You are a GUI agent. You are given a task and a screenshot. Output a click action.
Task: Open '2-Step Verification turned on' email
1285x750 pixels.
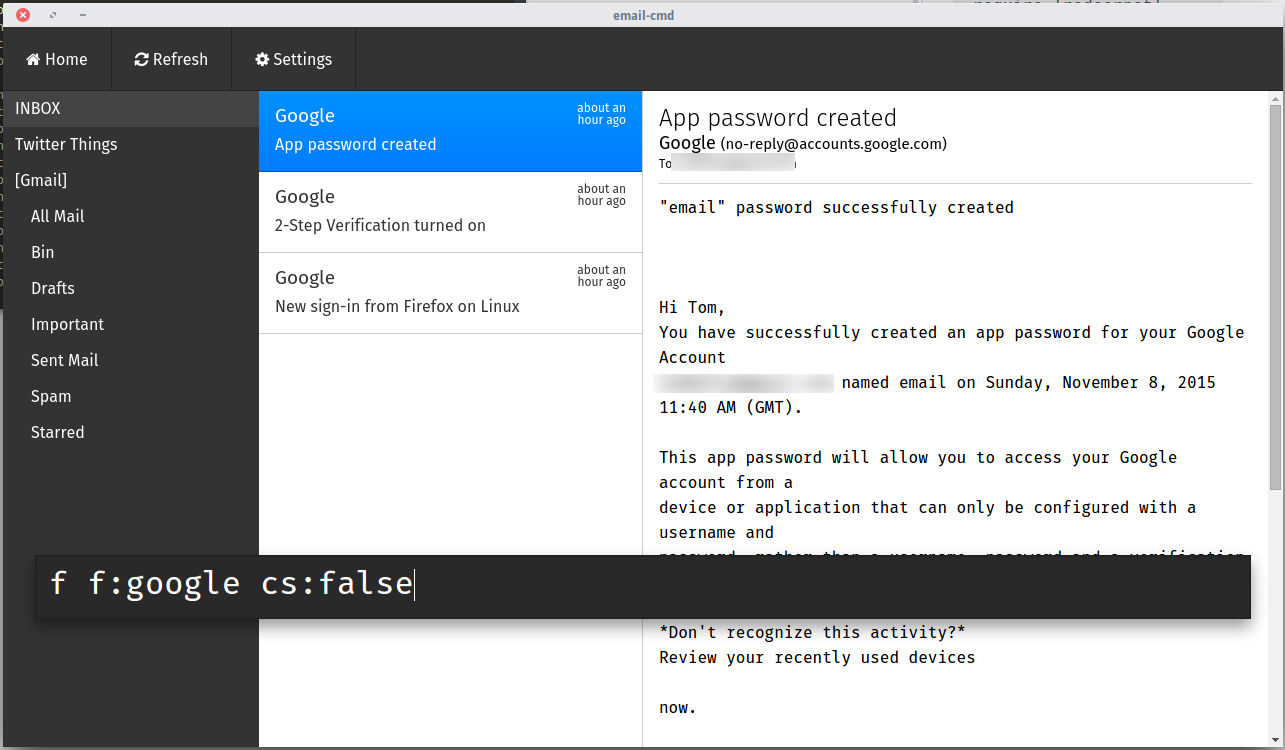pyautogui.click(x=450, y=212)
